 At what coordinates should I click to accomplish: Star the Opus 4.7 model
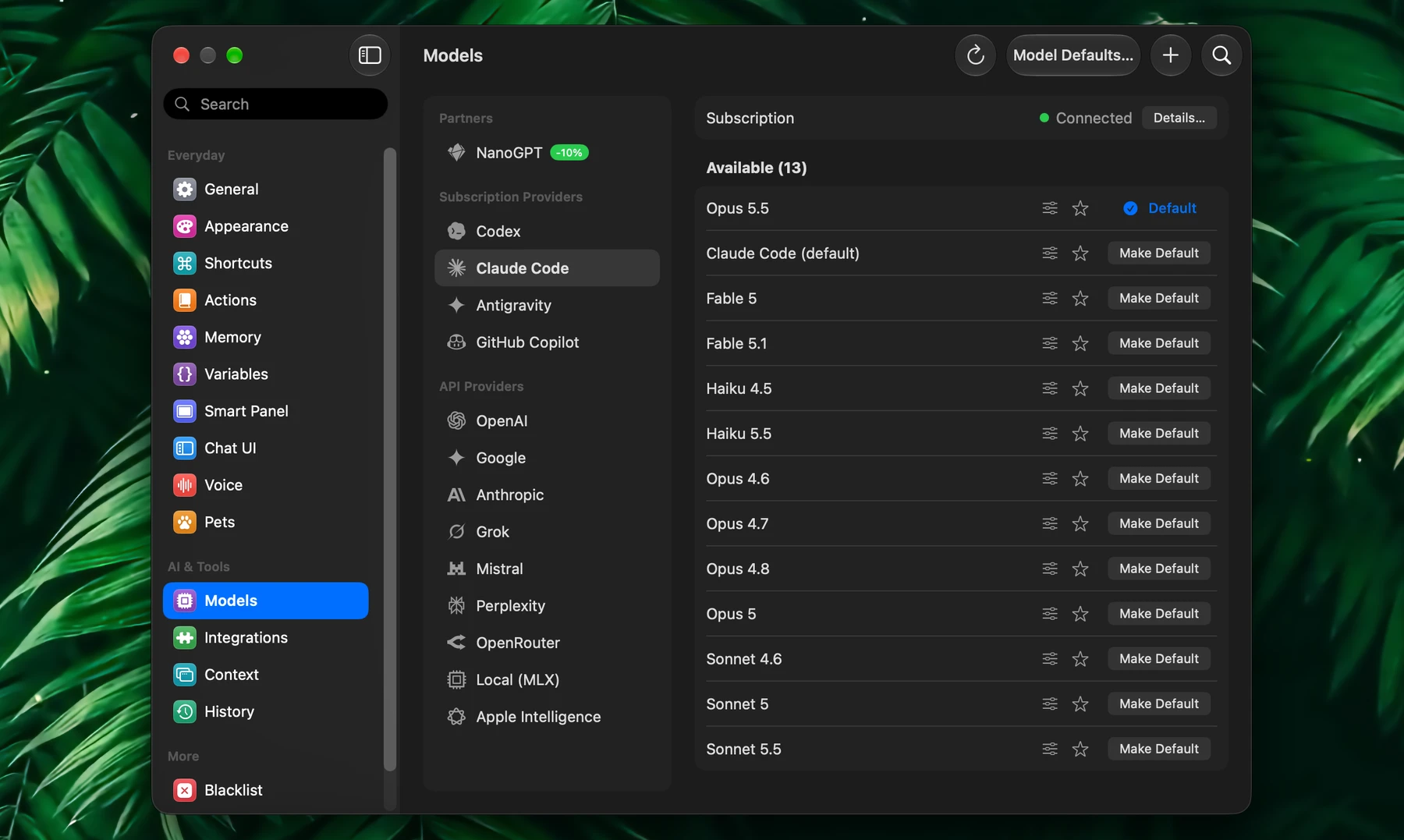1080,524
